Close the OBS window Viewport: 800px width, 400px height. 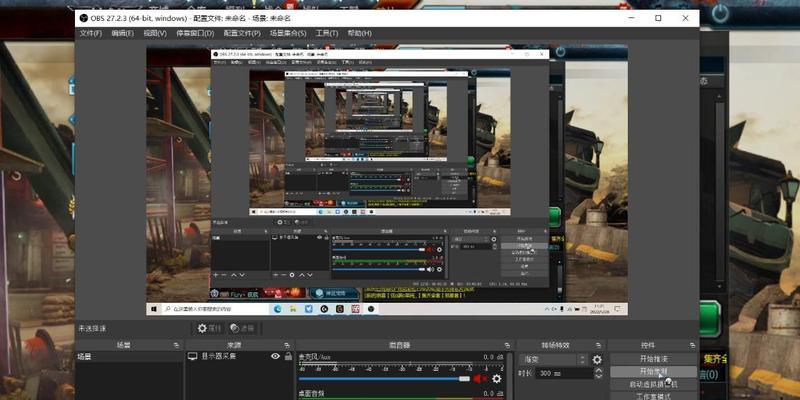tap(685, 18)
